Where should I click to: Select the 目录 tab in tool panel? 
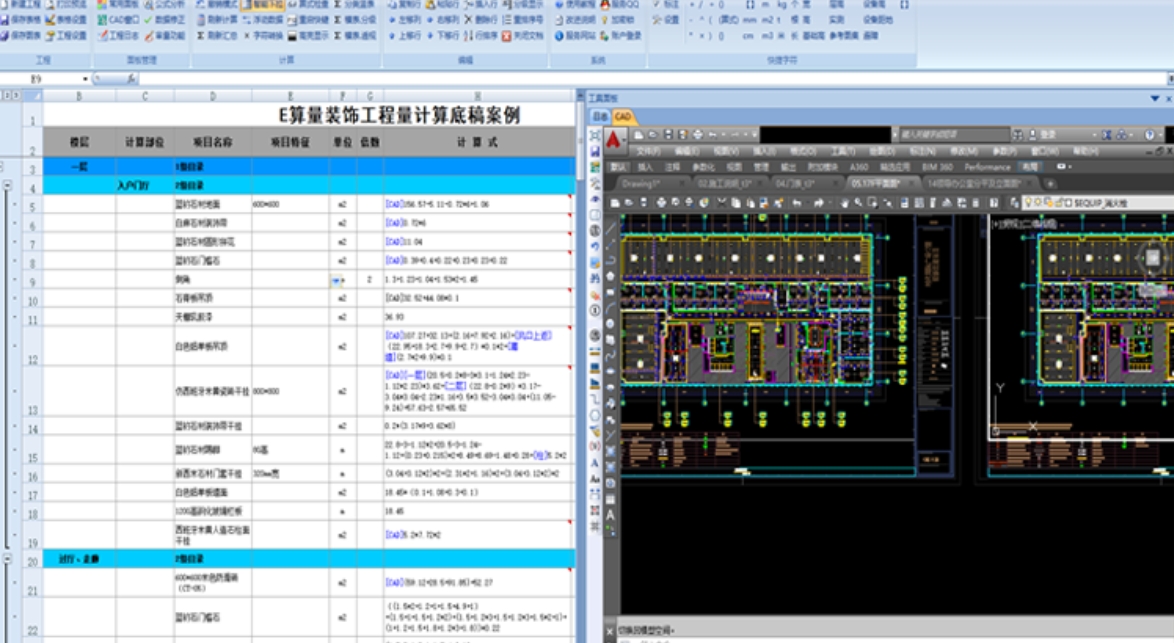(x=600, y=117)
